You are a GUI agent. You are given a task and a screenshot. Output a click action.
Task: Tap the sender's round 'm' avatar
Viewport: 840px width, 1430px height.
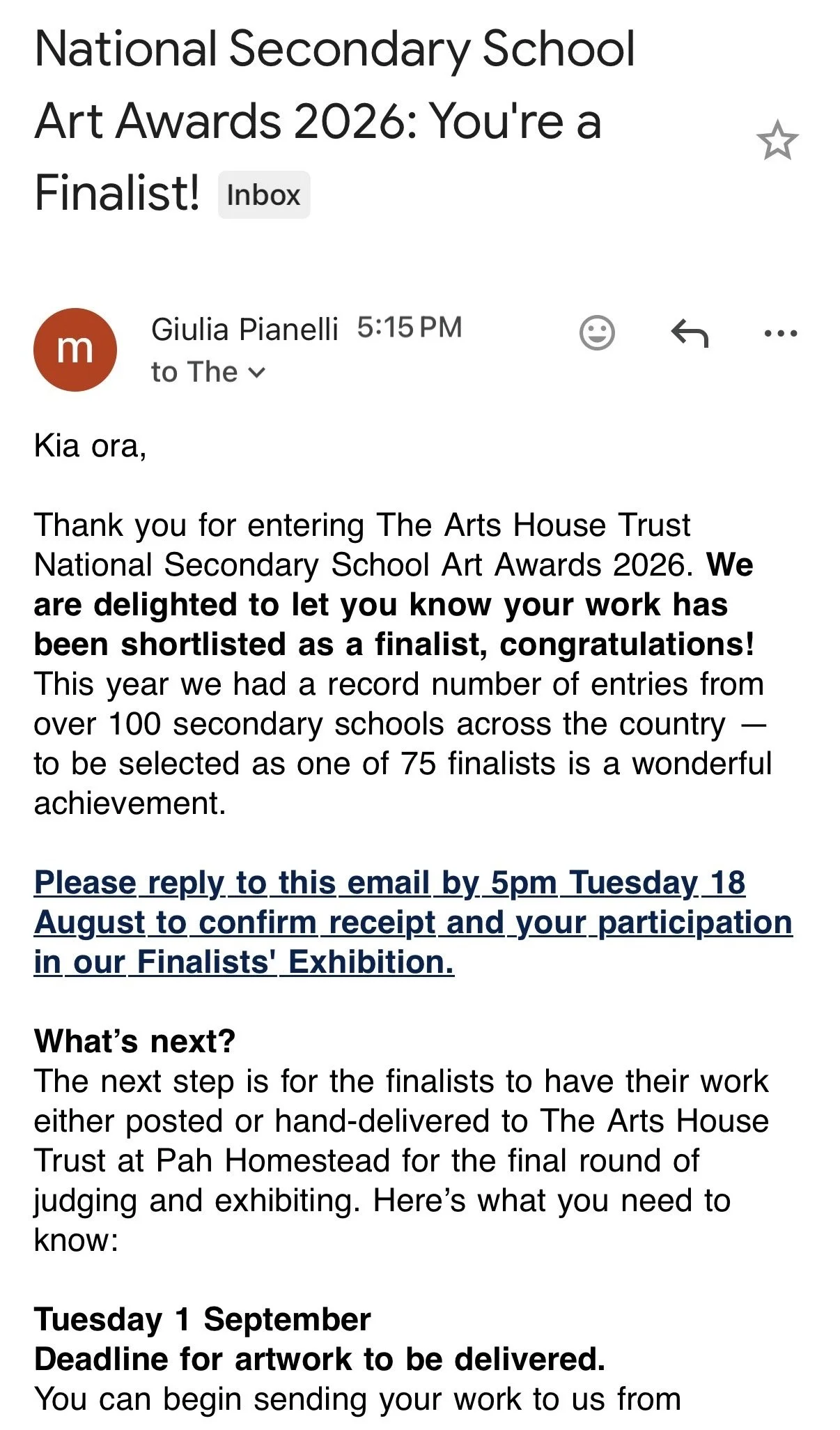point(75,349)
